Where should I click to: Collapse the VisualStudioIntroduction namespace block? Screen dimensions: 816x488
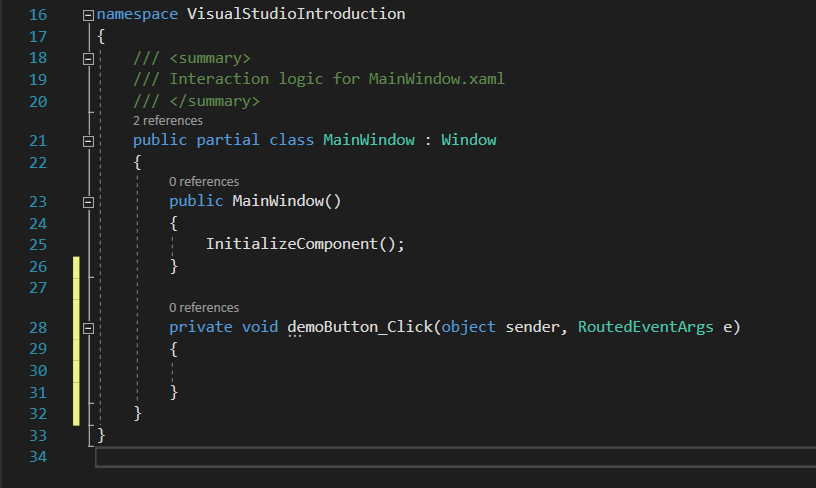point(89,15)
